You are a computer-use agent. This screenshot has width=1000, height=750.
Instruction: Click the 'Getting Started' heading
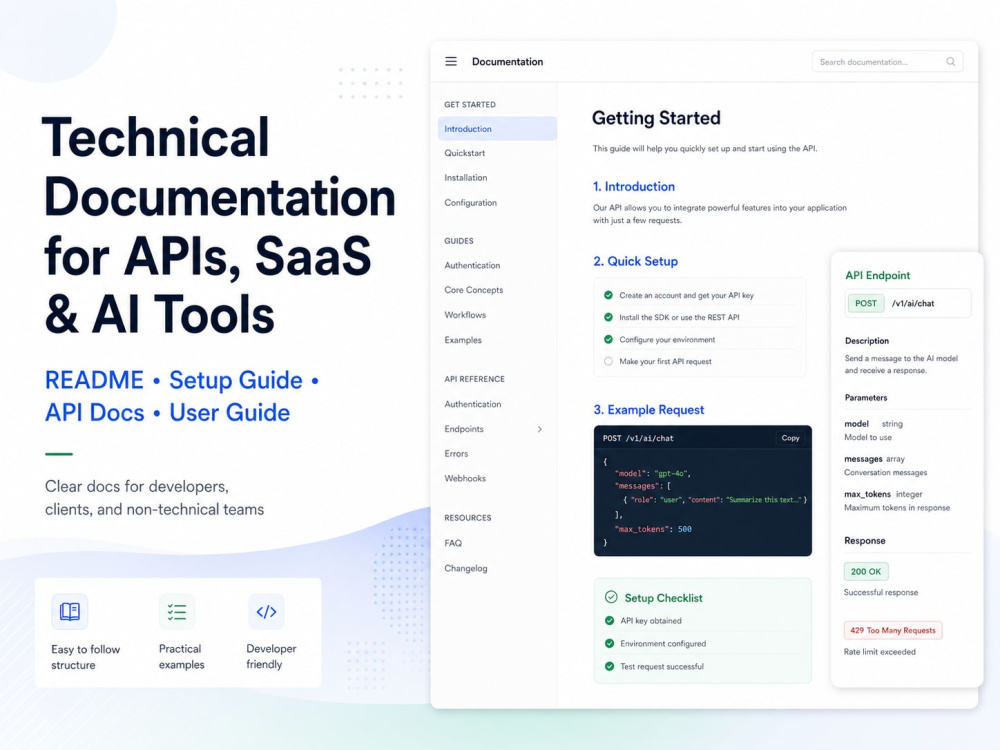coord(656,118)
